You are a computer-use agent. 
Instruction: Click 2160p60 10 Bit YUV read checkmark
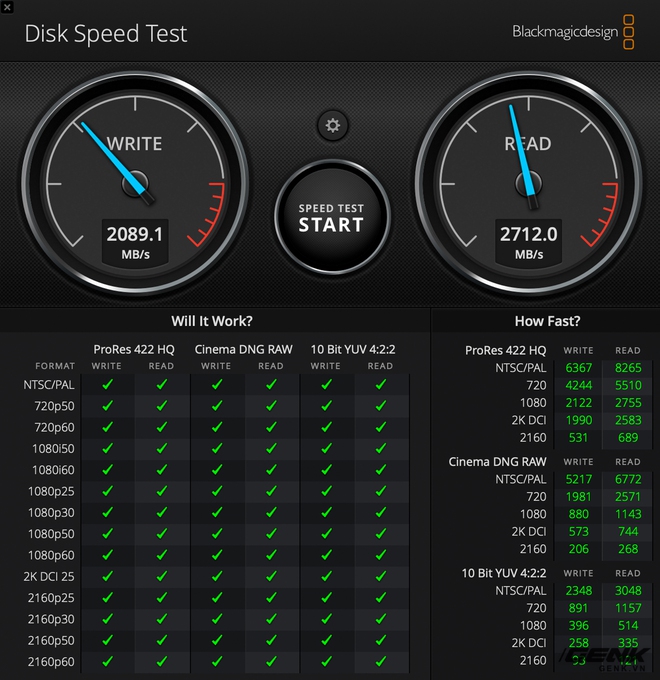(381, 661)
